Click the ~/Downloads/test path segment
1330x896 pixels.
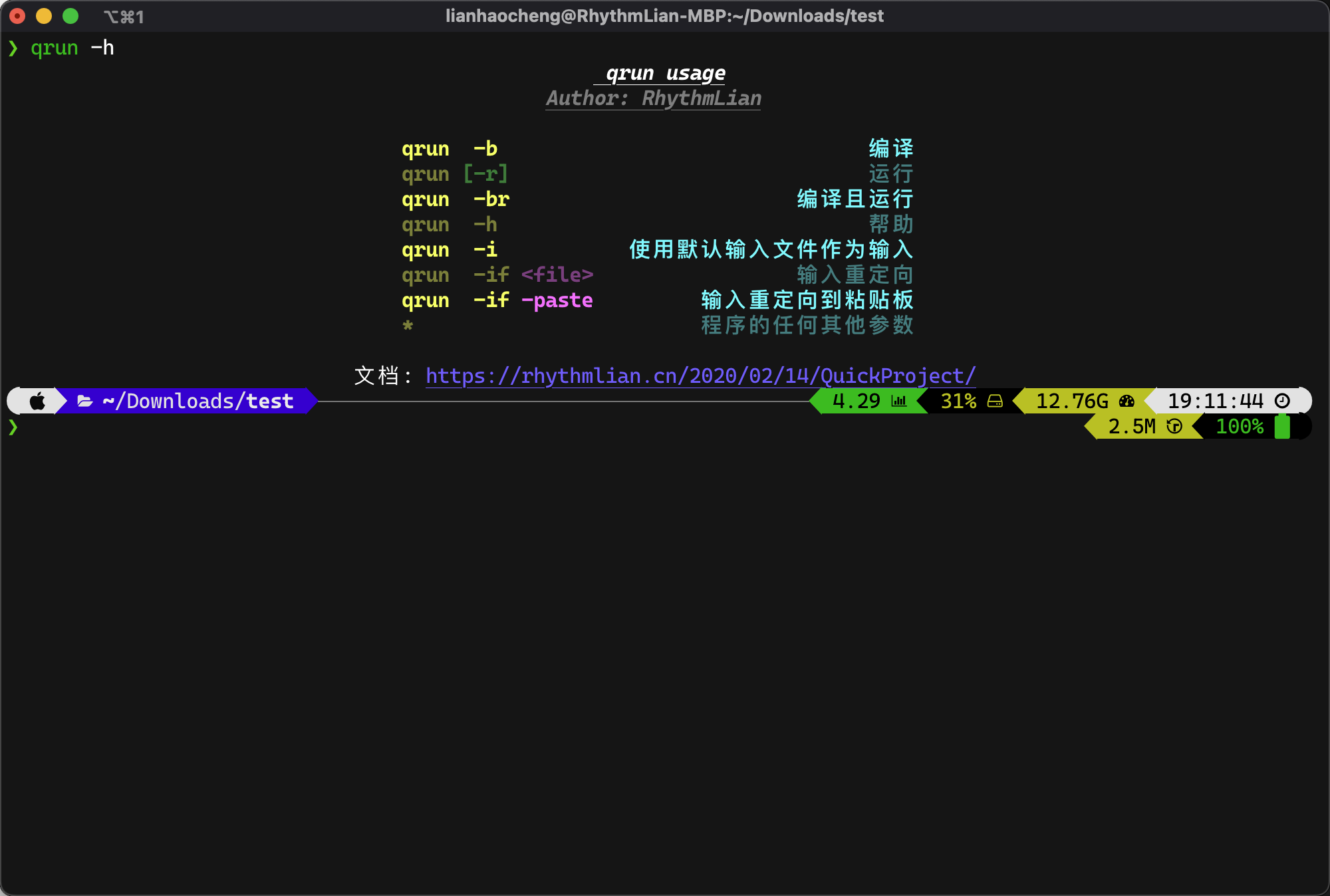click(x=198, y=401)
